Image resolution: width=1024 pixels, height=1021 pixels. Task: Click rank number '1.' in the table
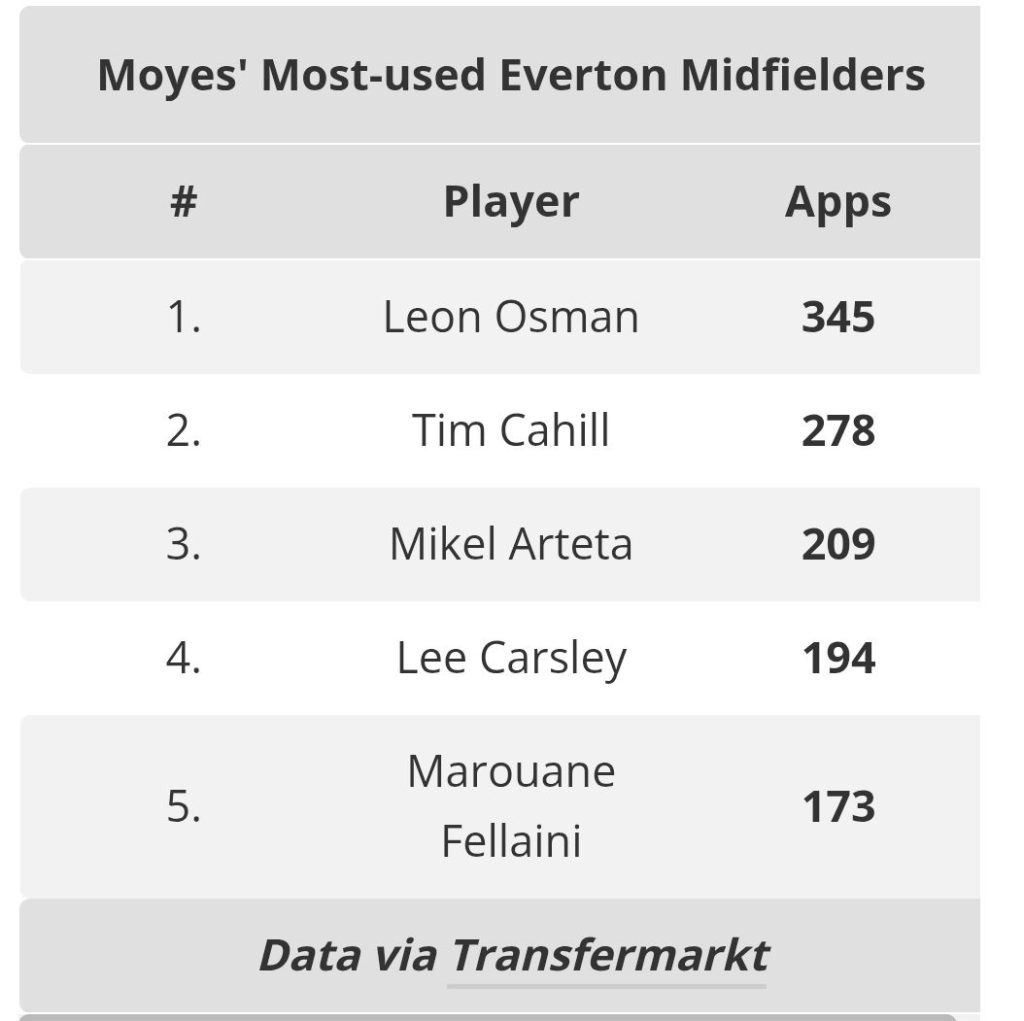click(x=183, y=317)
